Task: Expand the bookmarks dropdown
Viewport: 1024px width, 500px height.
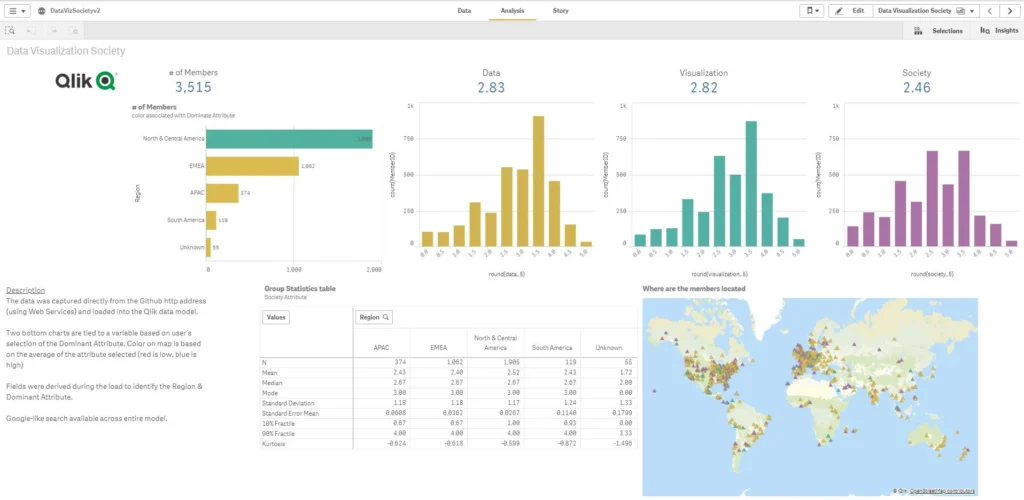Action: click(x=811, y=10)
